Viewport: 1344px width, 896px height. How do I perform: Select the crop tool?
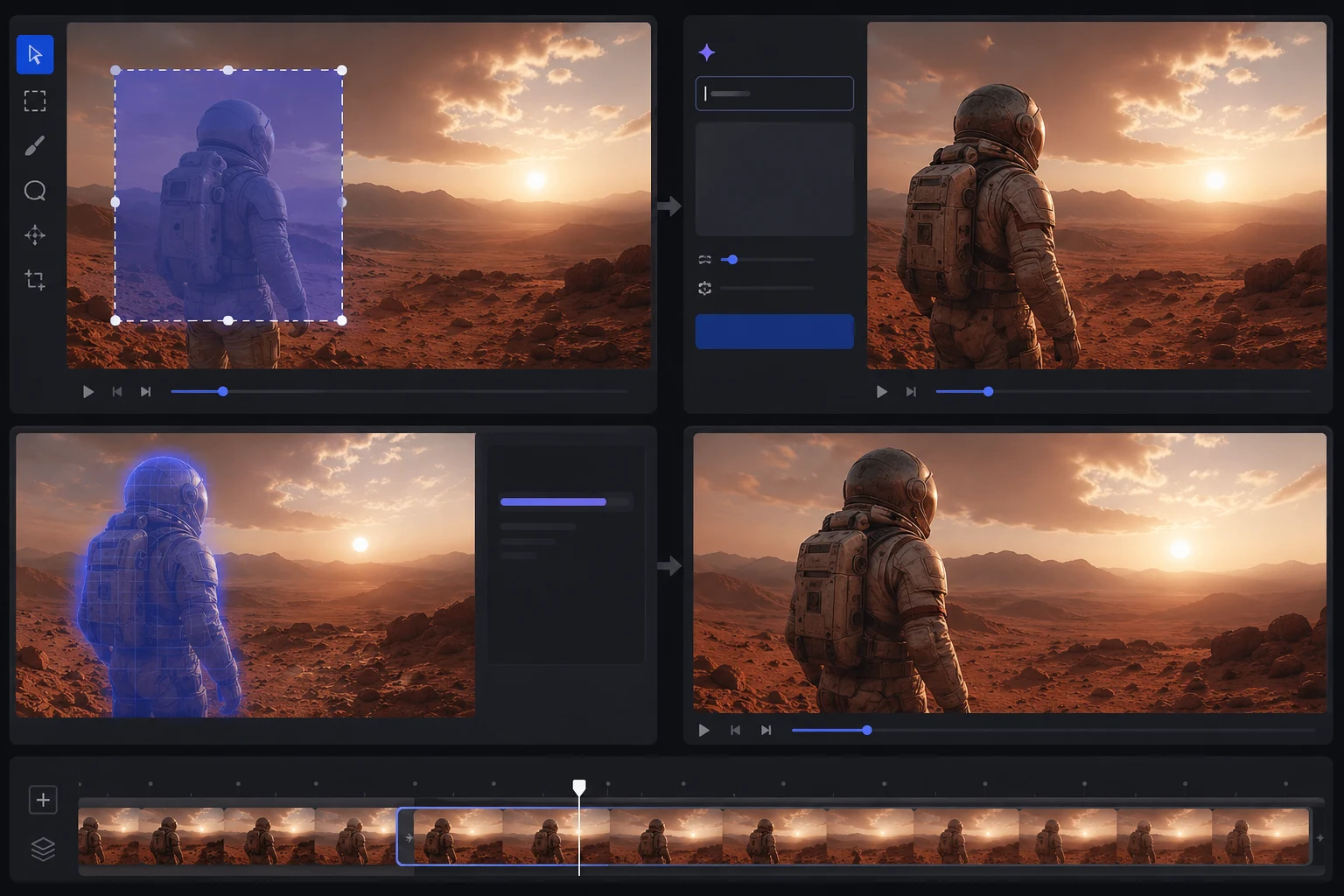pos(35,280)
